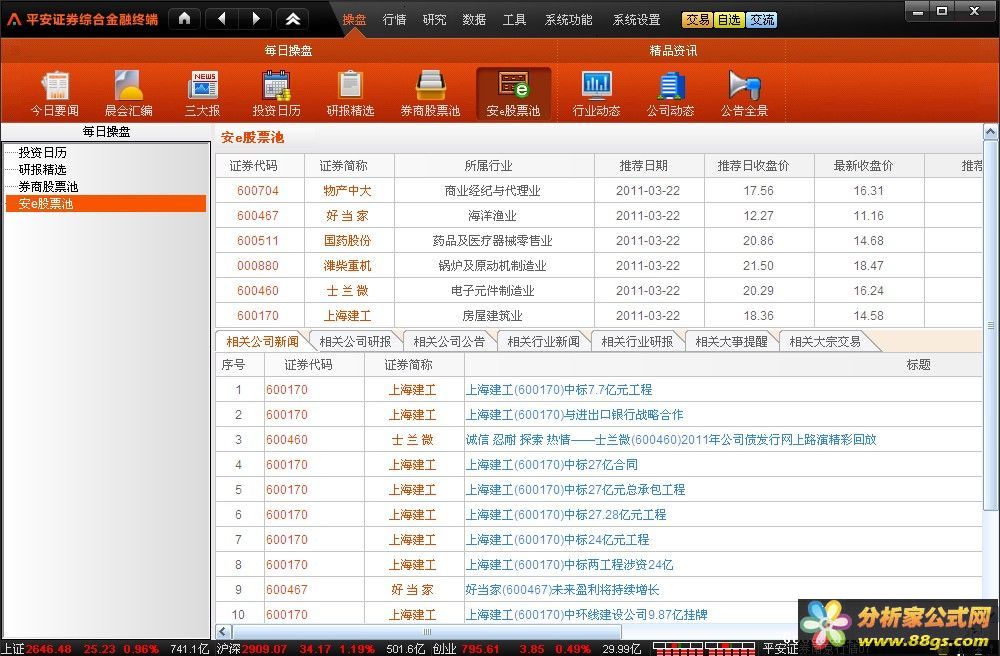Click the 交易 button

click(x=697, y=20)
